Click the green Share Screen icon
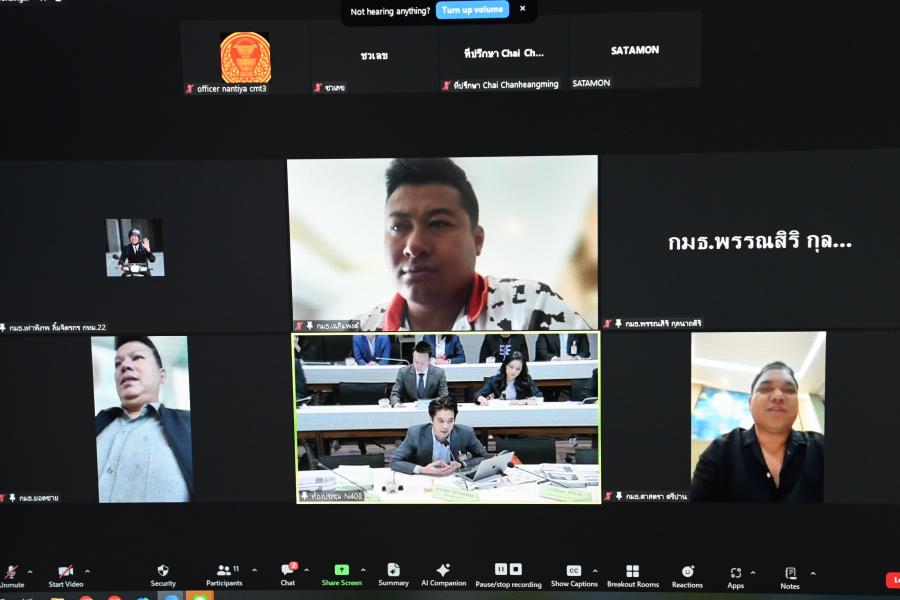The width and height of the screenshot is (900, 600). click(342, 570)
